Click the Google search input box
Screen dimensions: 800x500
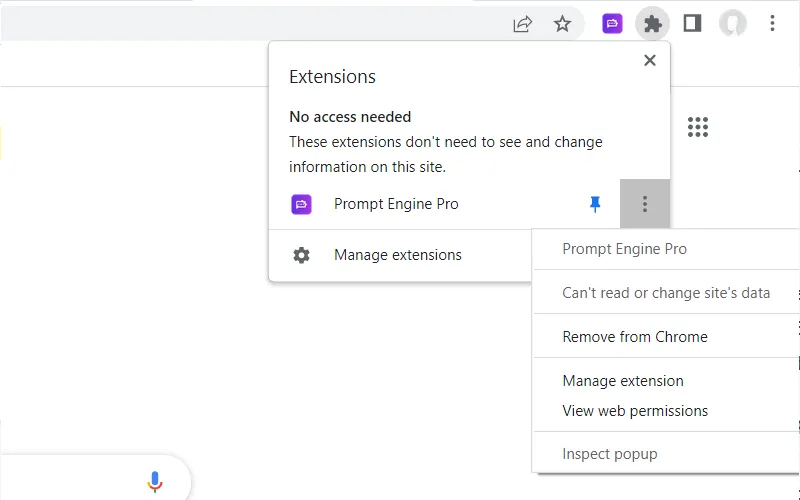(x=70, y=482)
